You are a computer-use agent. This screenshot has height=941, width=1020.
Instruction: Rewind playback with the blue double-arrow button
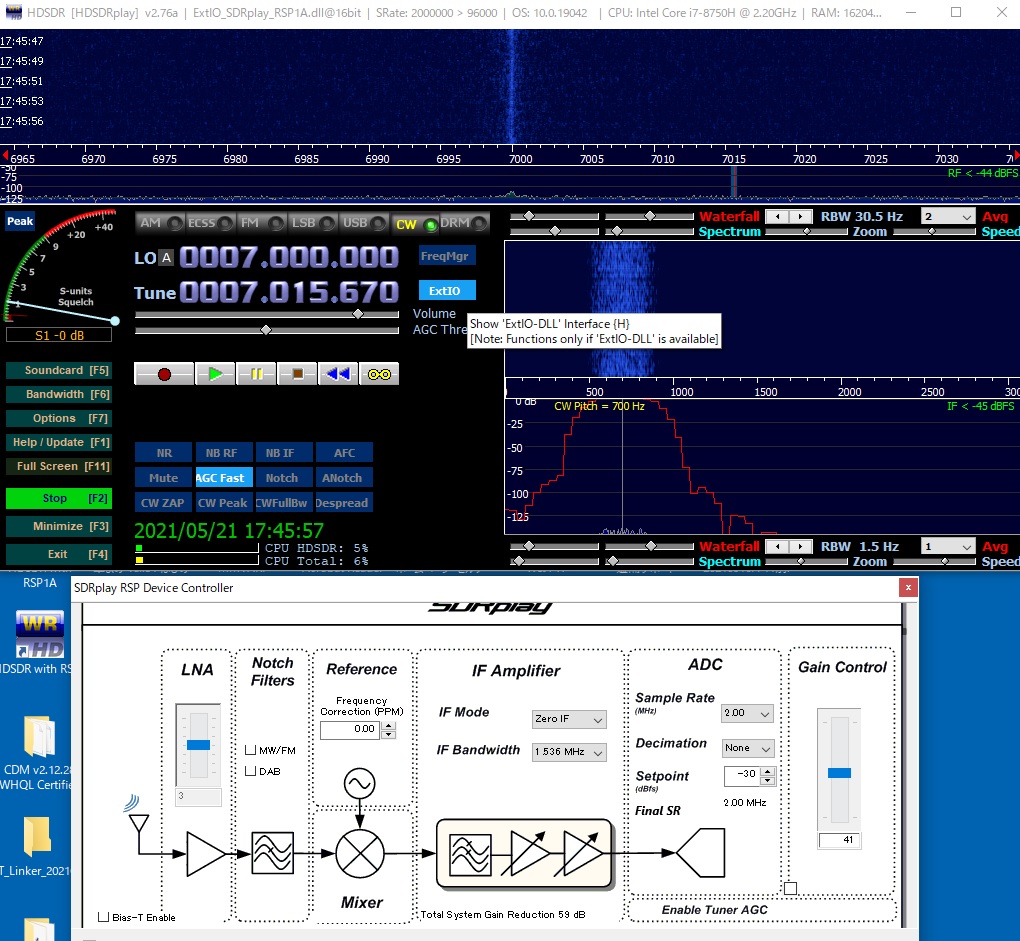click(x=338, y=374)
